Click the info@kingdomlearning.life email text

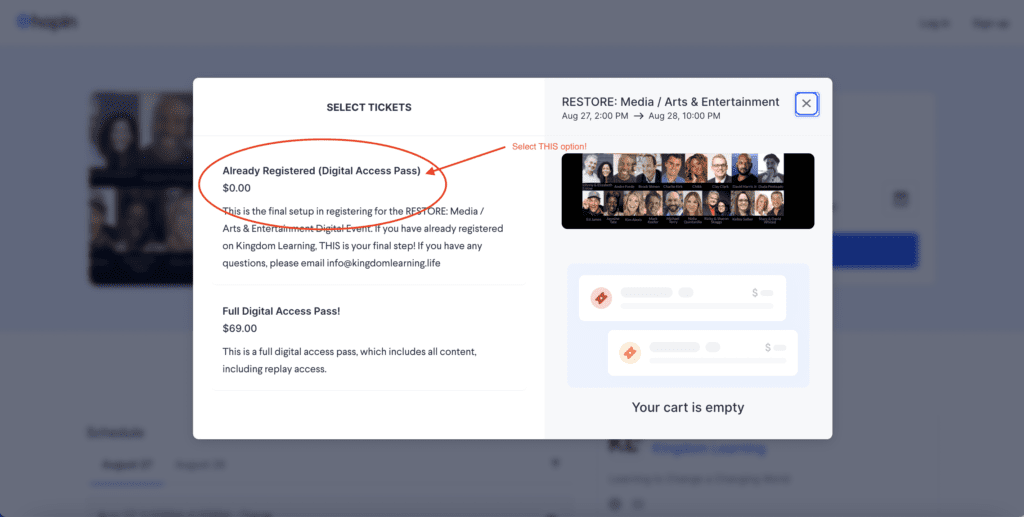[x=383, y=263]
